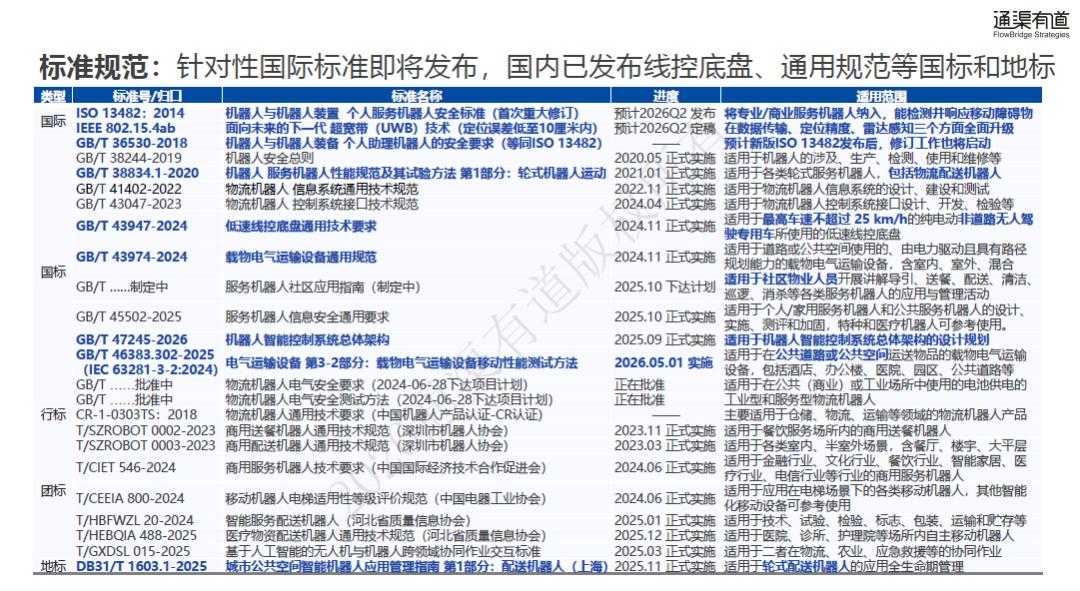Select standard number DB31/T 1603.1-2025
Image resolution: width=1080 pixels, height=591 pixels.
tap(141, 566)
